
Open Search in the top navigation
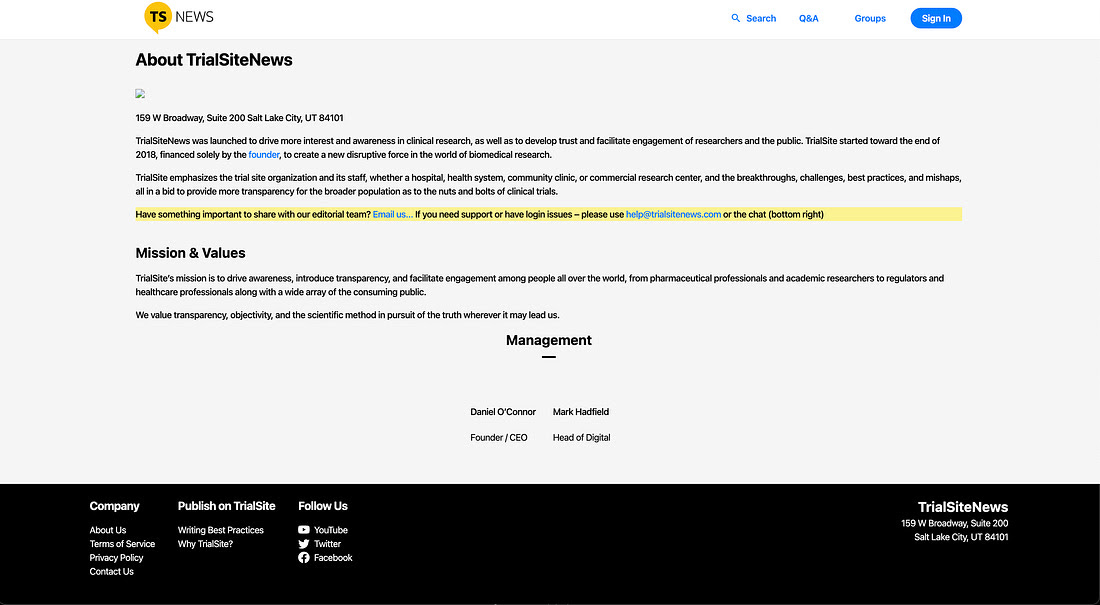pos(761,18)
